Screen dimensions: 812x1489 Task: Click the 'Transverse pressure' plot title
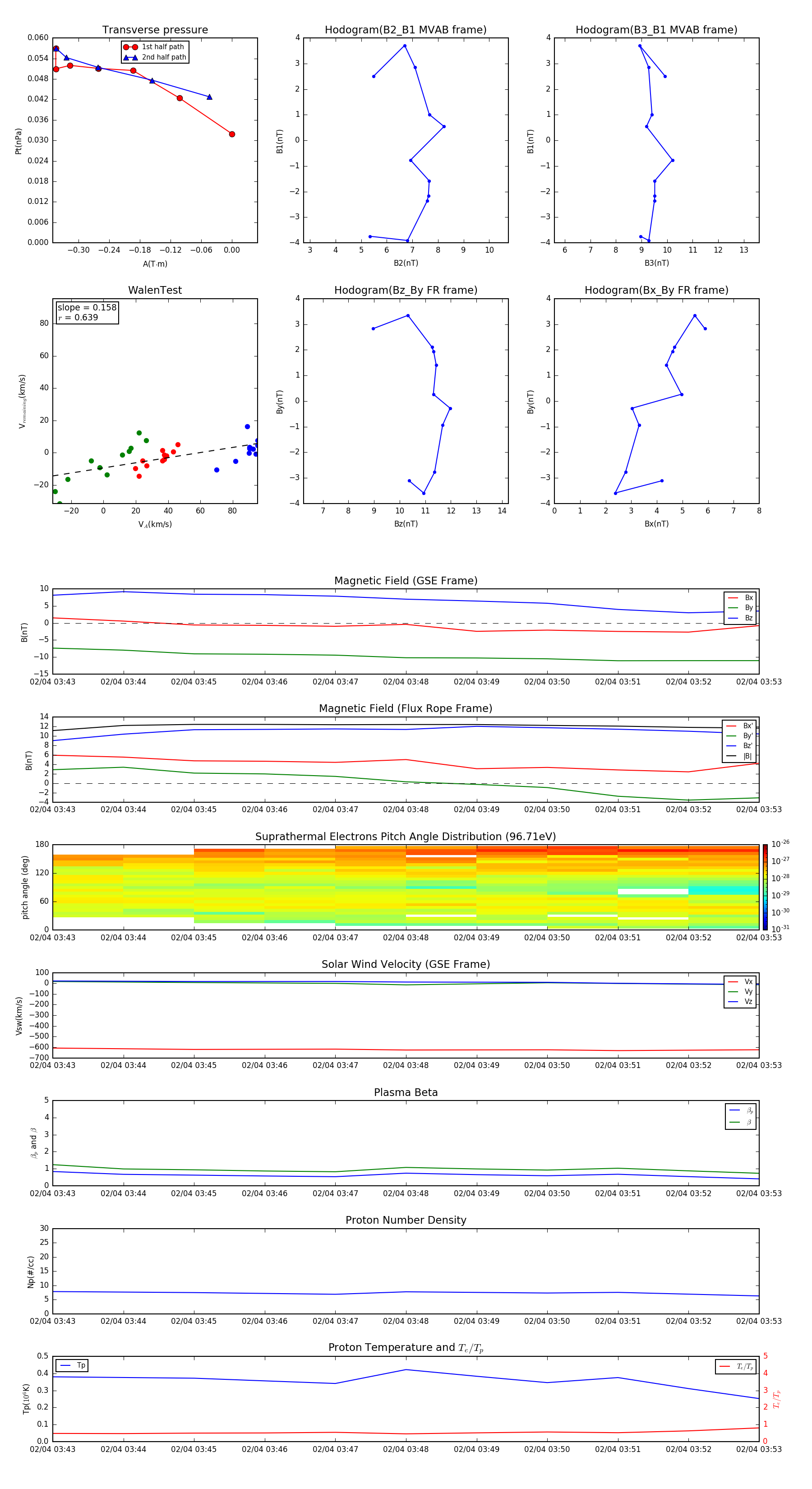point(155,30)
